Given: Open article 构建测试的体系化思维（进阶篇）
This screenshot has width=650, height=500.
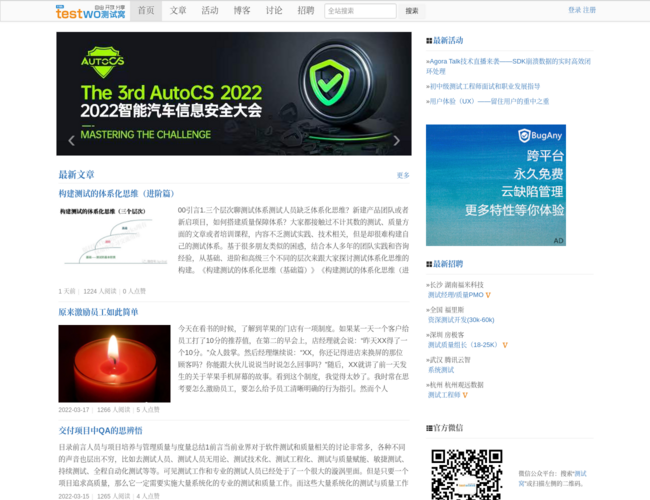Looking at the screenshot, I should coord(115,193).
